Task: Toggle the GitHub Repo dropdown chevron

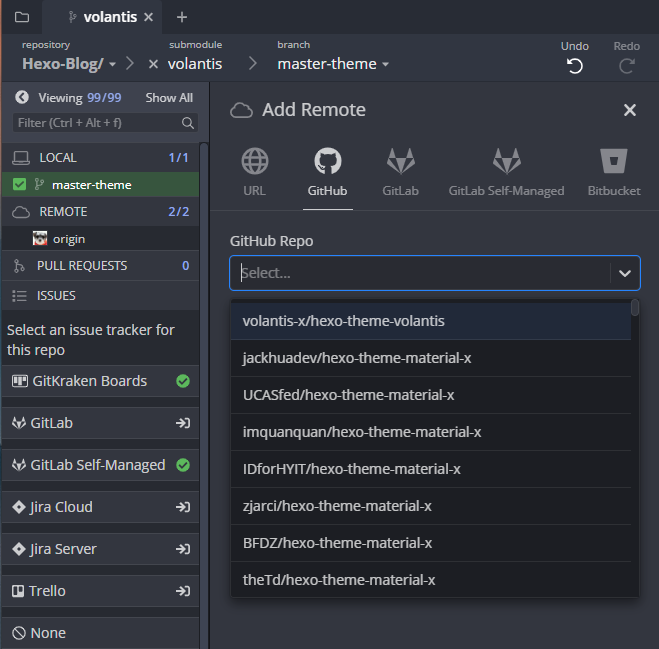Action: pyautogui.click(x=625, y=273)
